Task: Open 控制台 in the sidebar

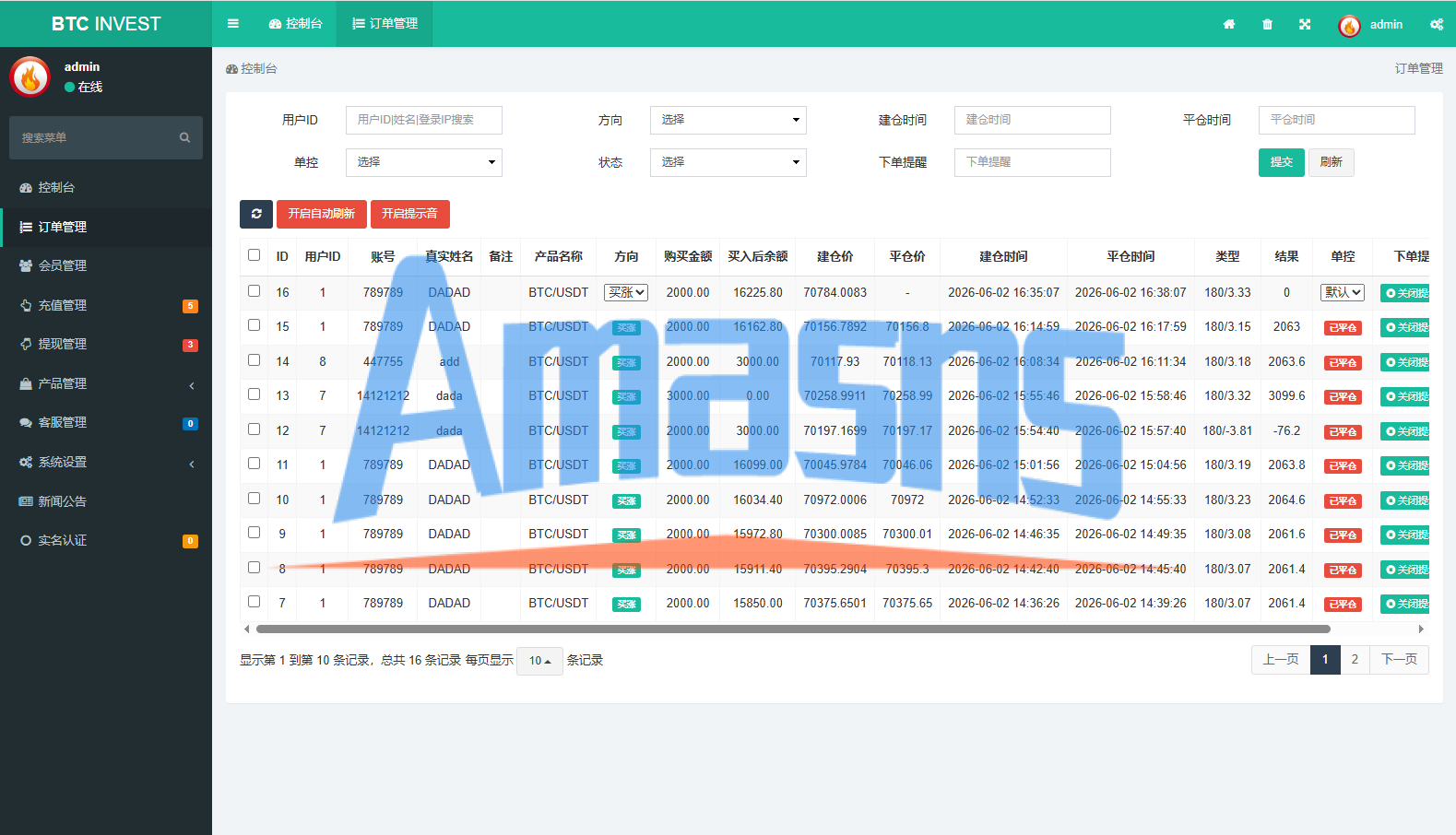Action: coord(106,187)
